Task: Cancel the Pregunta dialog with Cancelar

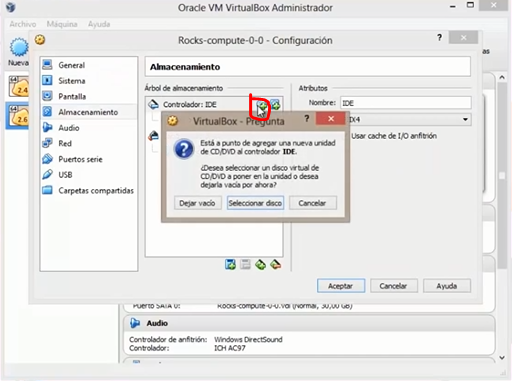Action: [312, 203]
